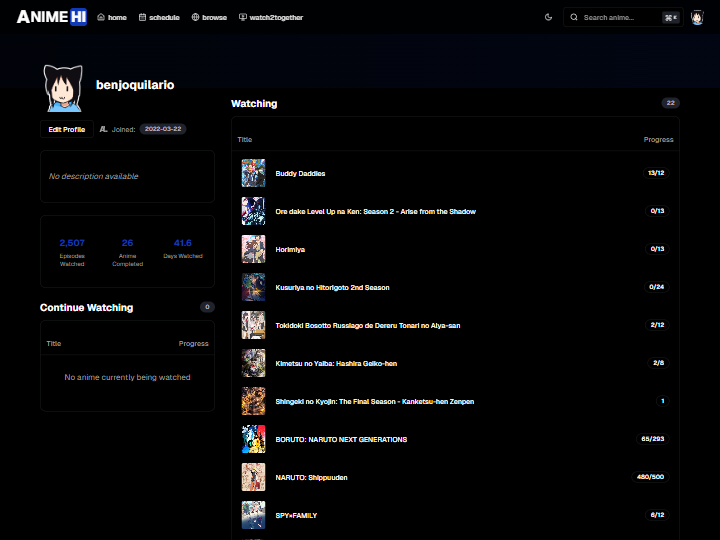
Task: Click the AnimeHI logo
Action: [x=52, y=17]
